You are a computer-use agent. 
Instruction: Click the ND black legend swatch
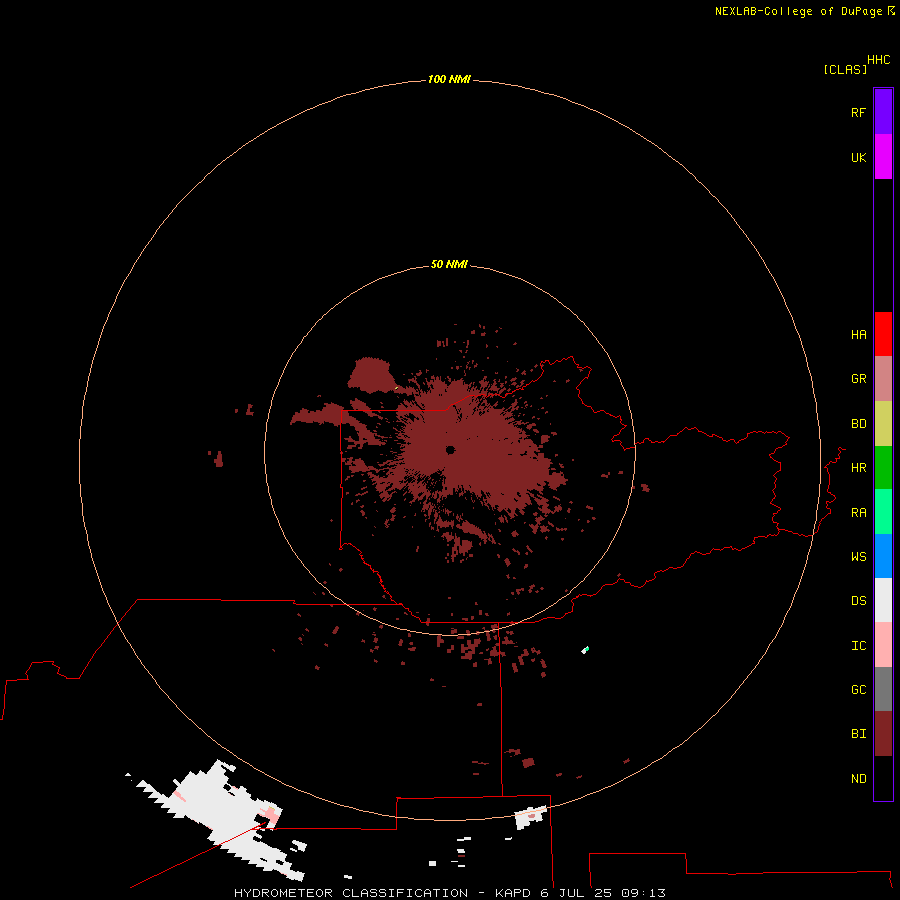(x=883, y=778)
